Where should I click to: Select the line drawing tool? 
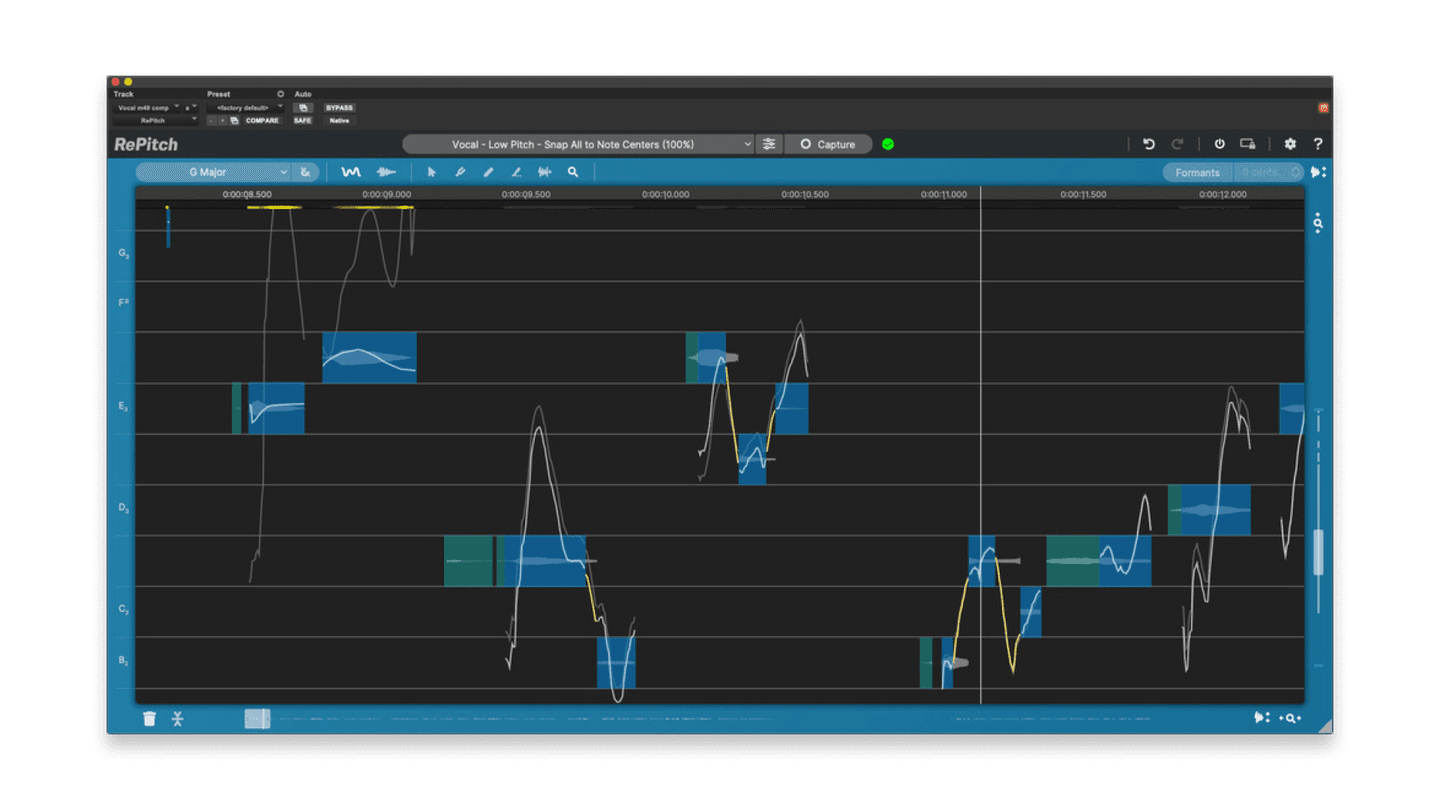tap(516, 172)
